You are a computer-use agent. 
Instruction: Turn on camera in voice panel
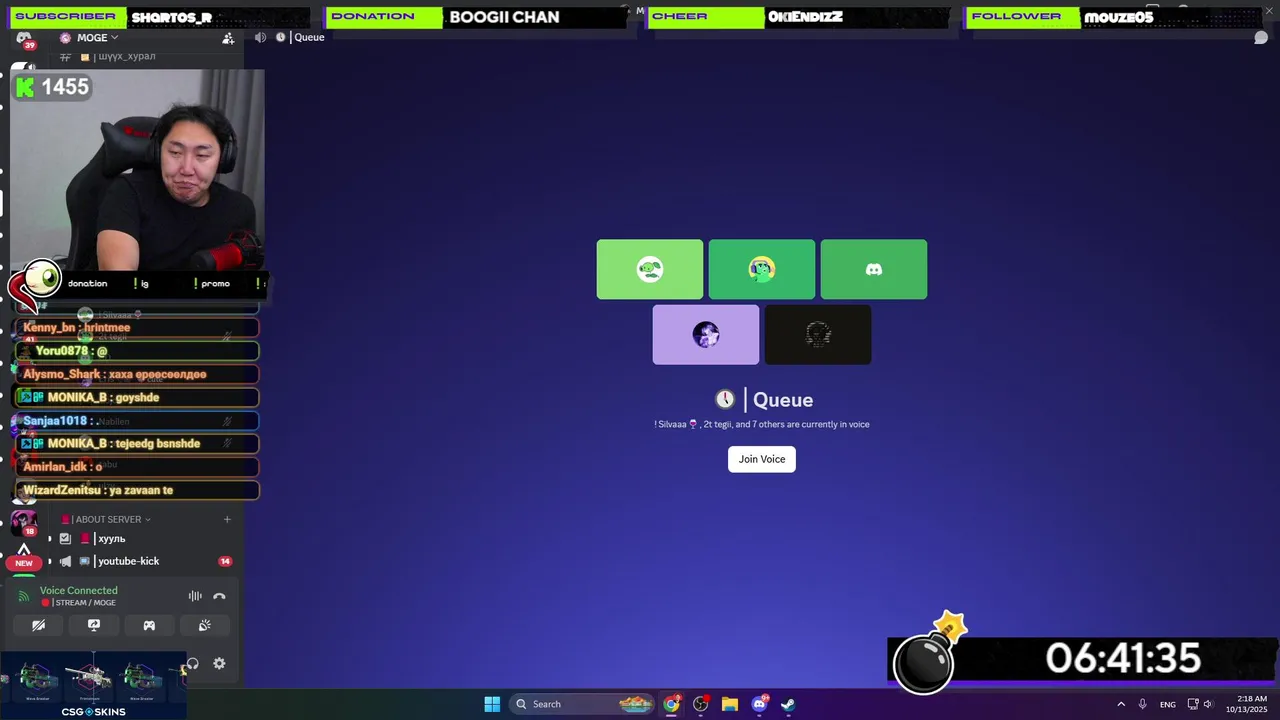38,625
